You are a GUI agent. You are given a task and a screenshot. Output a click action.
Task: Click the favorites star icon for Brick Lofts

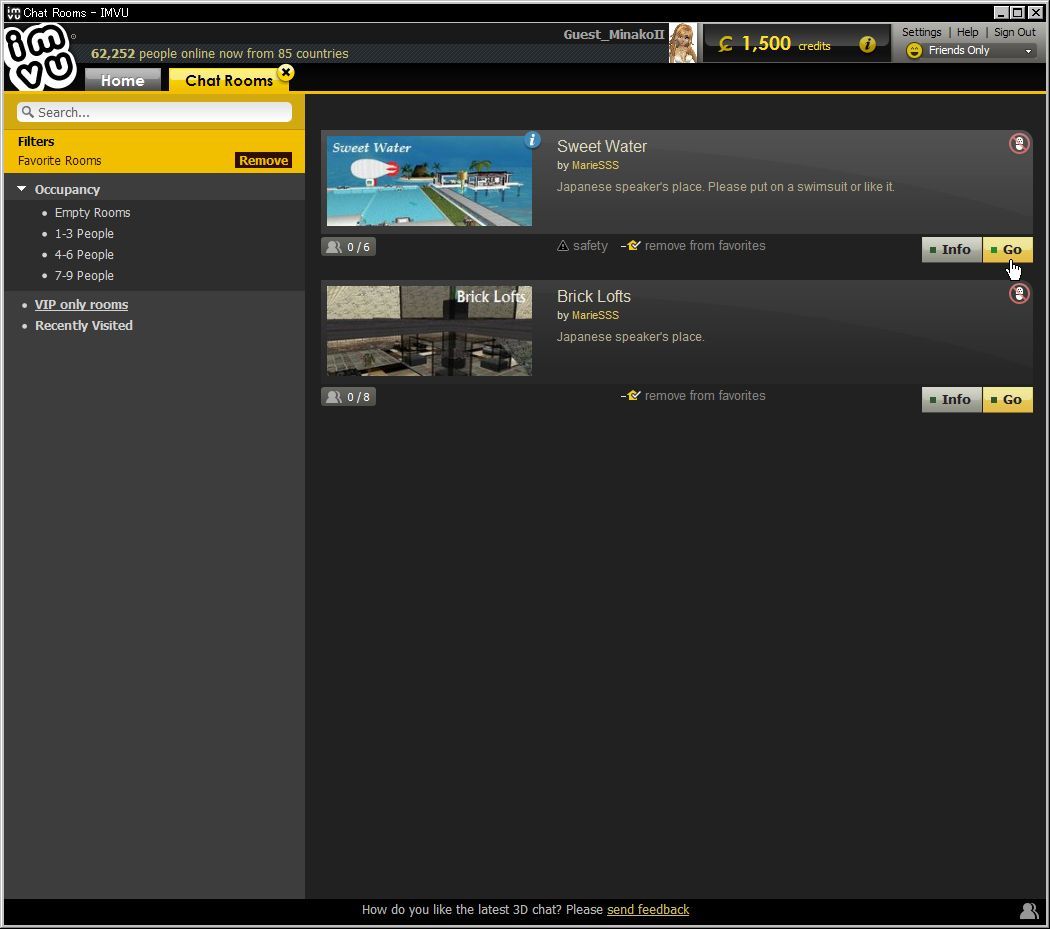click(x=631, y=395)
